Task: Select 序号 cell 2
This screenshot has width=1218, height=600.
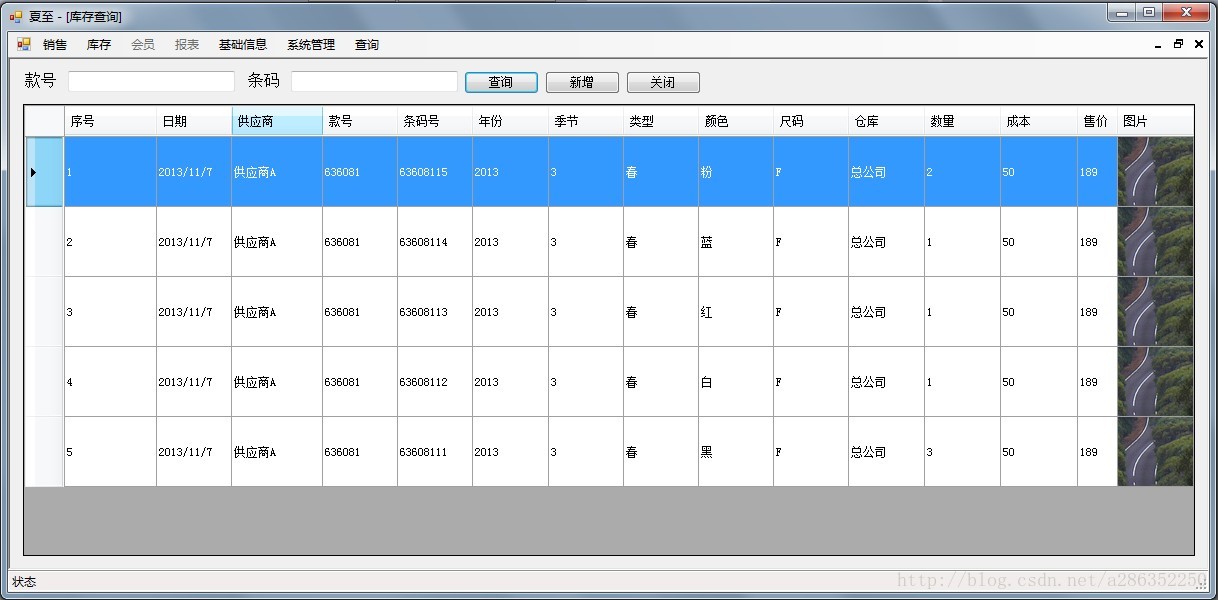Action: (x=110, y=242)
